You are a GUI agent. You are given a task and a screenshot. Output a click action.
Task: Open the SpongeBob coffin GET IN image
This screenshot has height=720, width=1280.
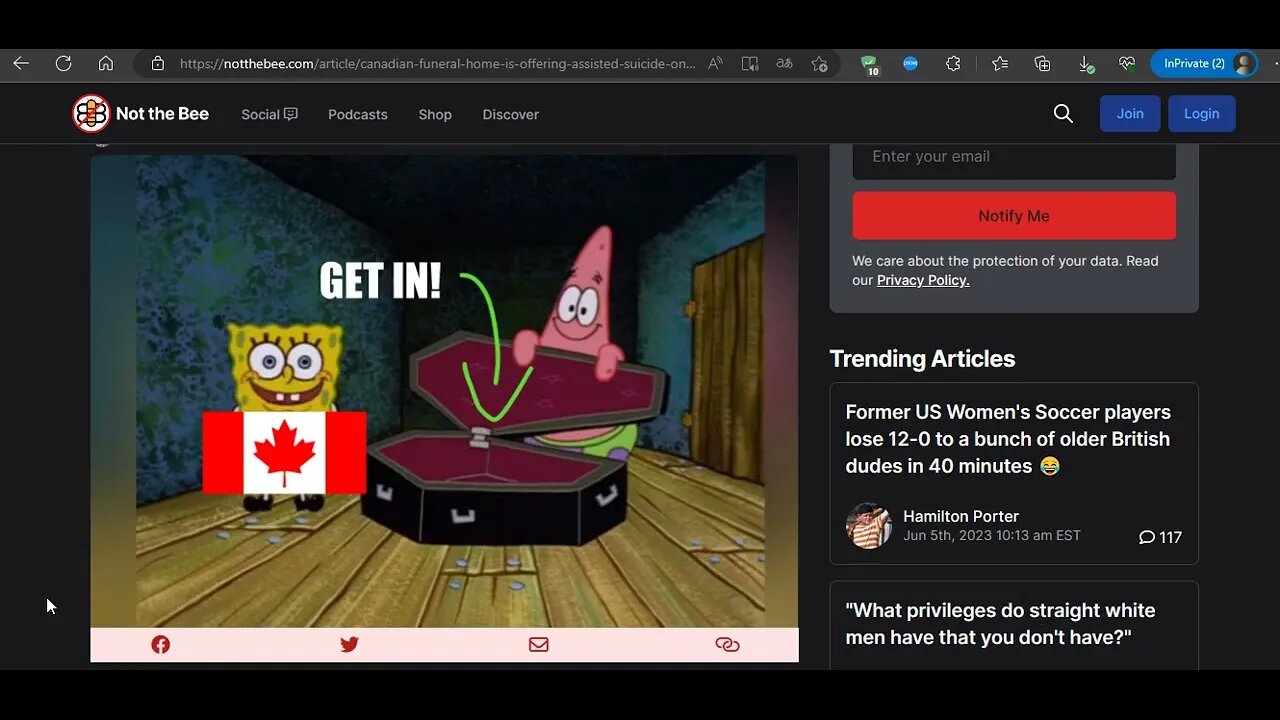click(444, 391)
